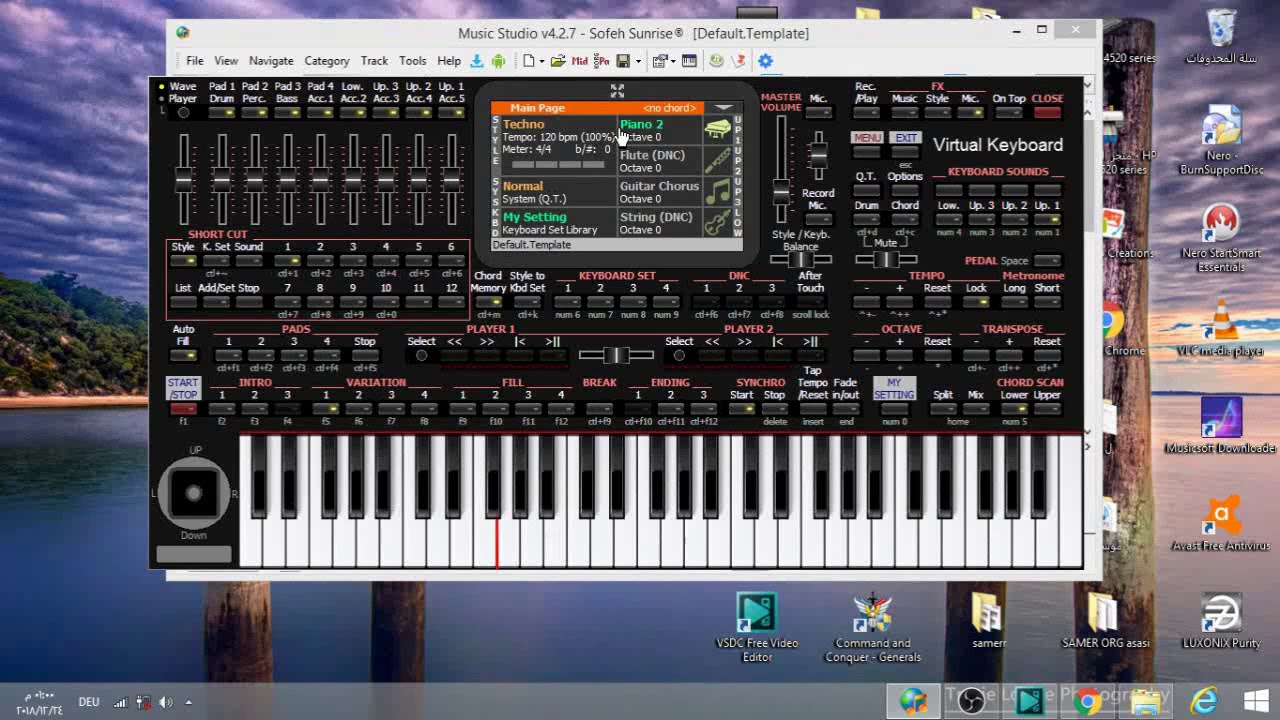The image size is (1280, 720).
Task: Select the samer folder on the desktop
Action: (988, 622)
